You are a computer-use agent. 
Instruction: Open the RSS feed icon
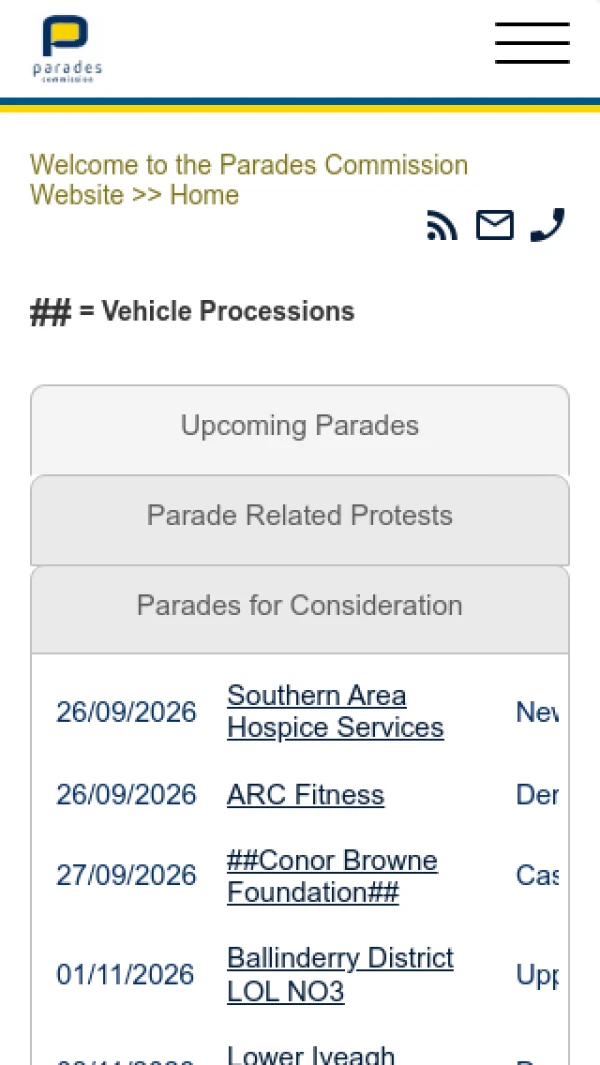442,225
